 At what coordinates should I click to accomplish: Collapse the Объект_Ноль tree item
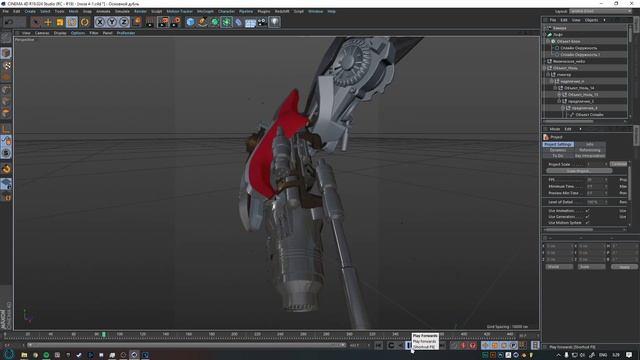[545, 68]
